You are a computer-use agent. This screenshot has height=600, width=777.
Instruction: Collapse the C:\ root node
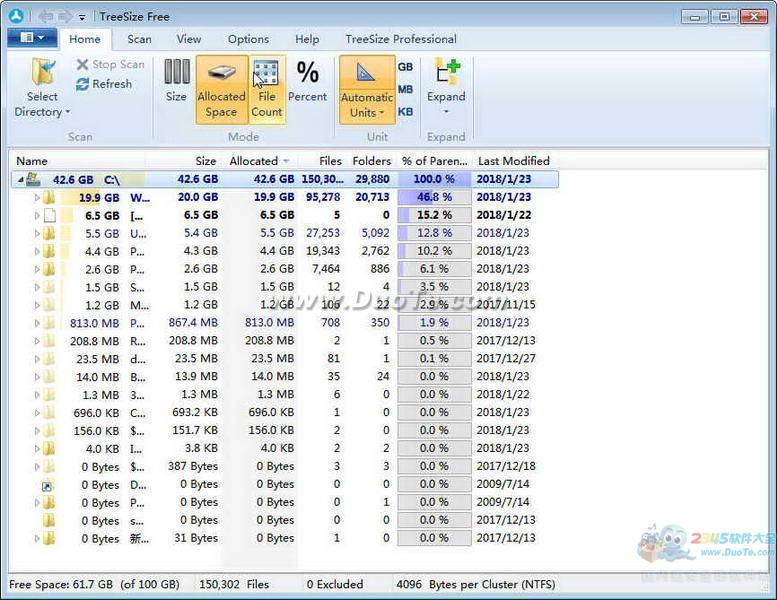click(x=20, y=179)
